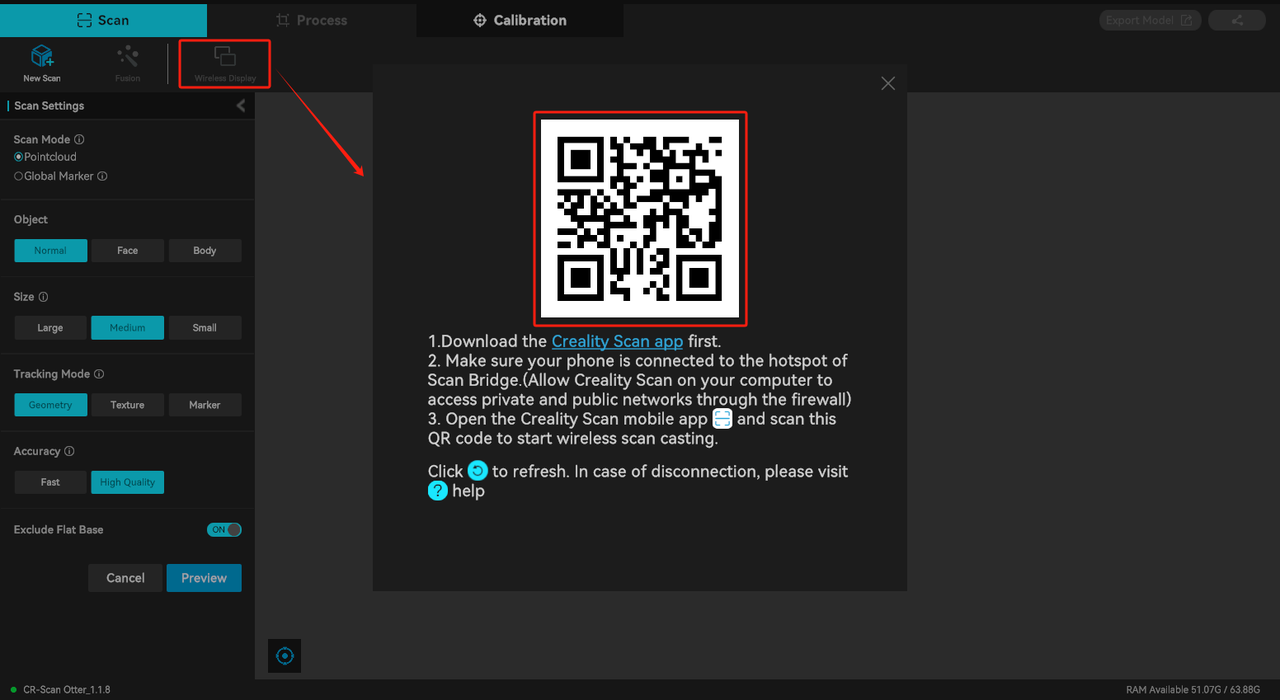The image size is (1280, 700).
Task: Select High Quality accuracy mode
Action: click(x=127, y=482)
